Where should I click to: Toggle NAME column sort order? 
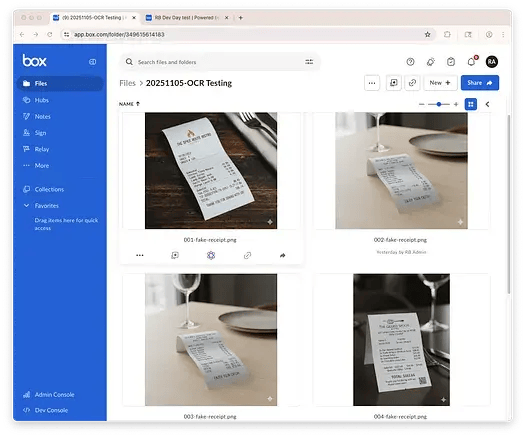point(129,104)
